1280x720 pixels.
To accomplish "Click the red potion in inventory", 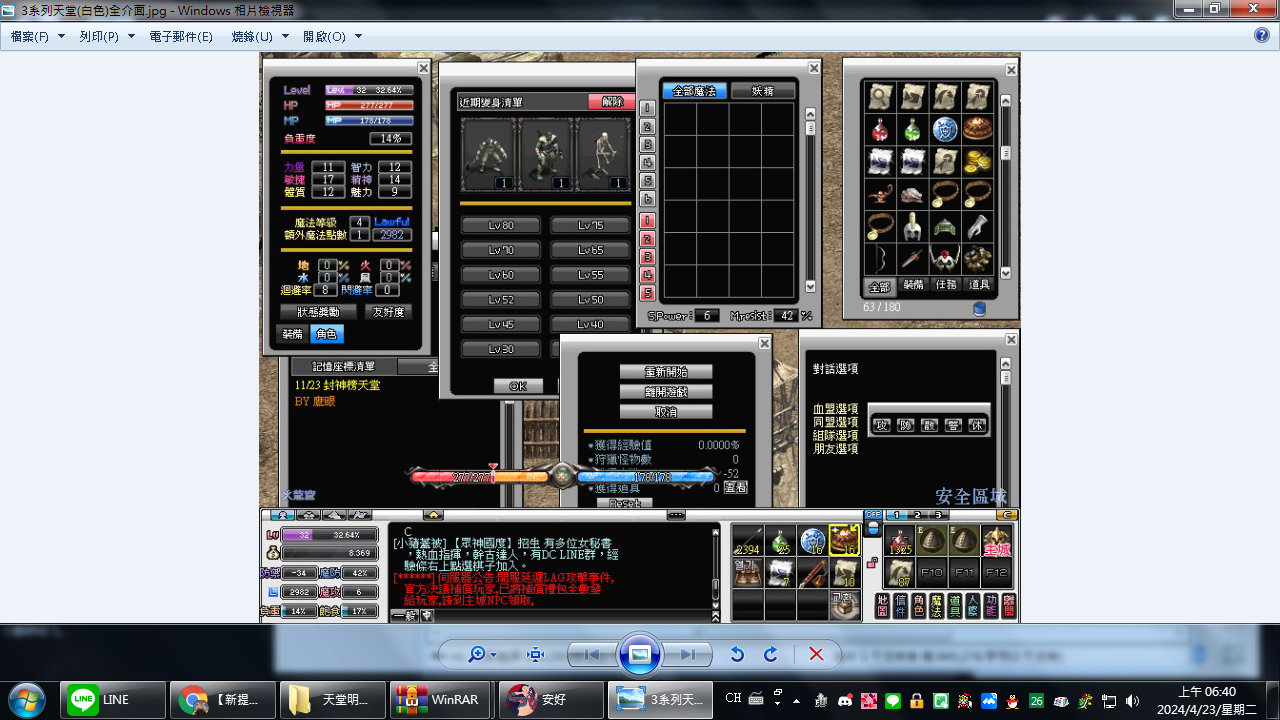I will point(880,130).
